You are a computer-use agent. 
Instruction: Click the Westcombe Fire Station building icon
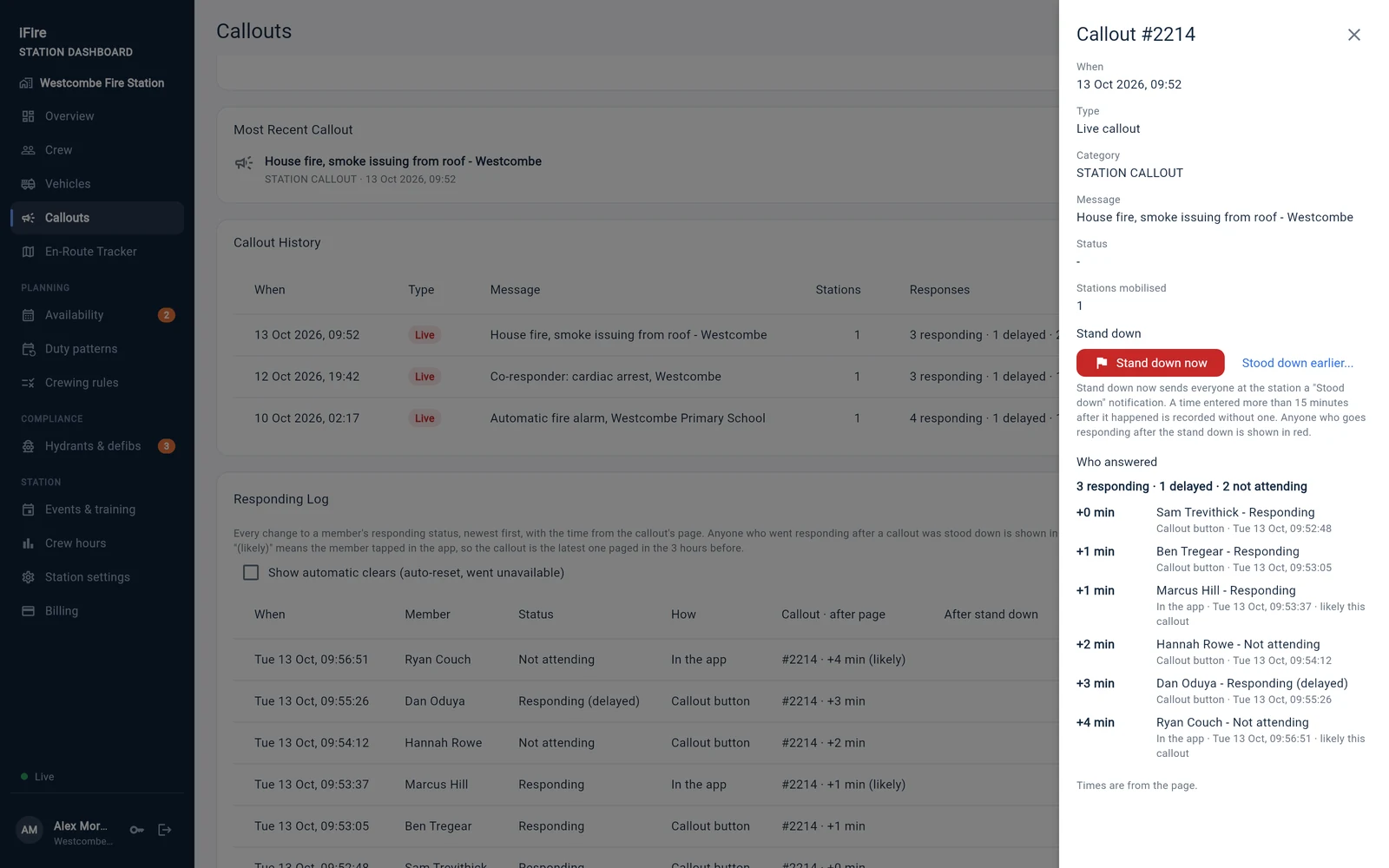click(26, 83)
